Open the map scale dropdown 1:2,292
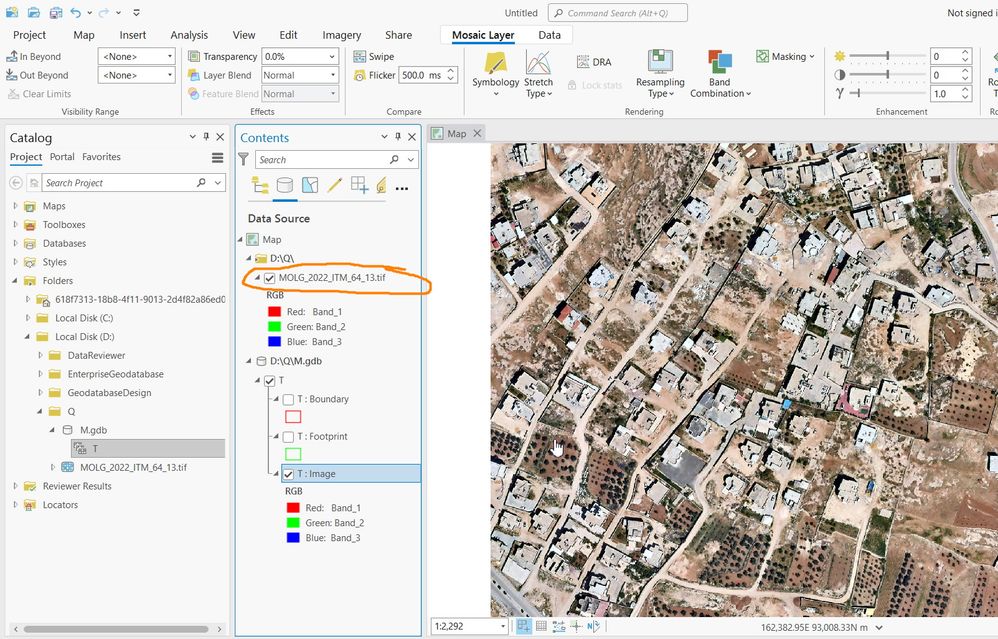 coord(502,627)
